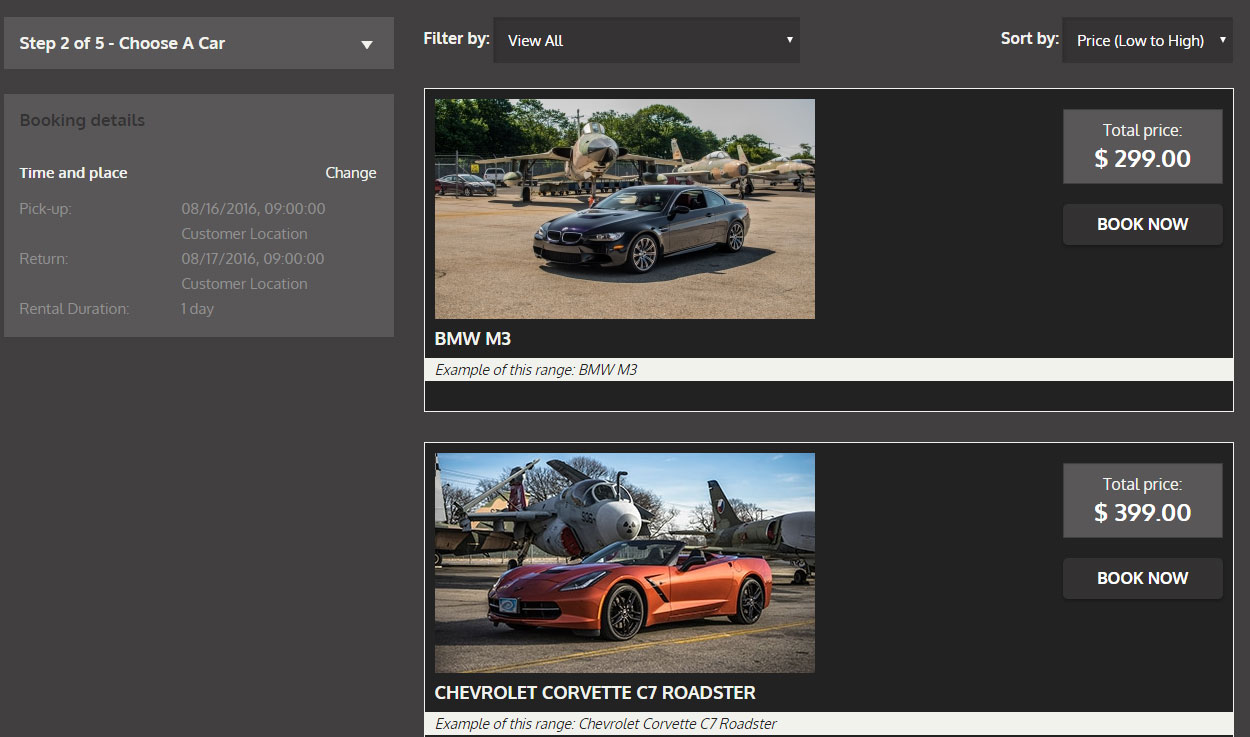Click the Sort by: label
1250x737 pixels.
[x=1030, y=39]
